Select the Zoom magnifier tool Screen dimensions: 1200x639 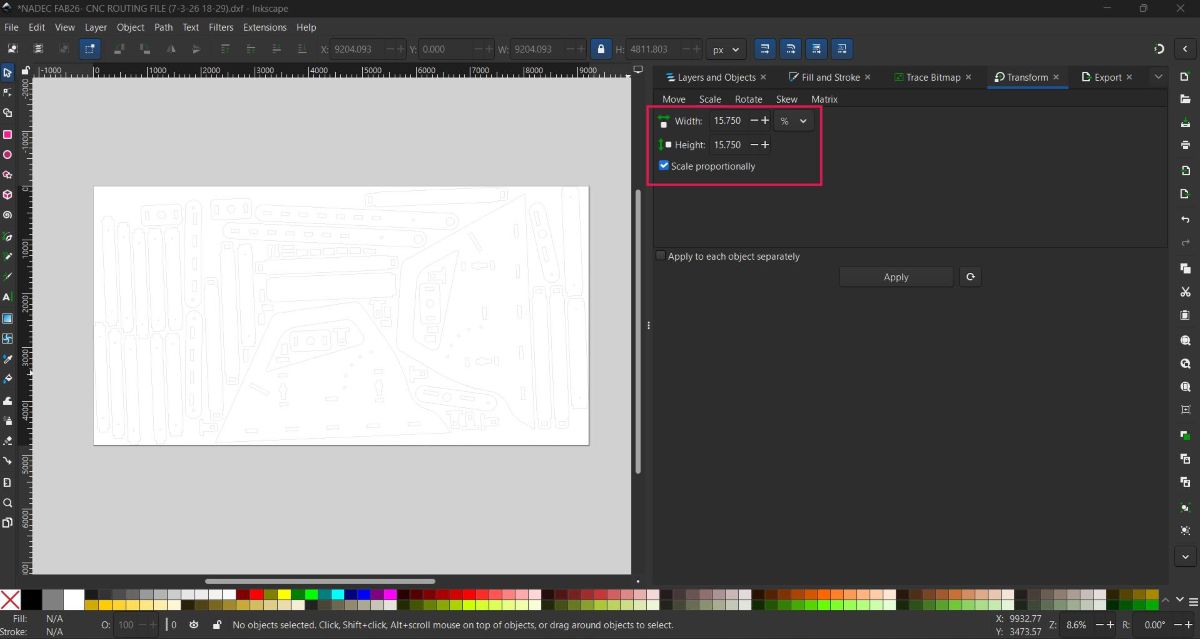(8, 502)
